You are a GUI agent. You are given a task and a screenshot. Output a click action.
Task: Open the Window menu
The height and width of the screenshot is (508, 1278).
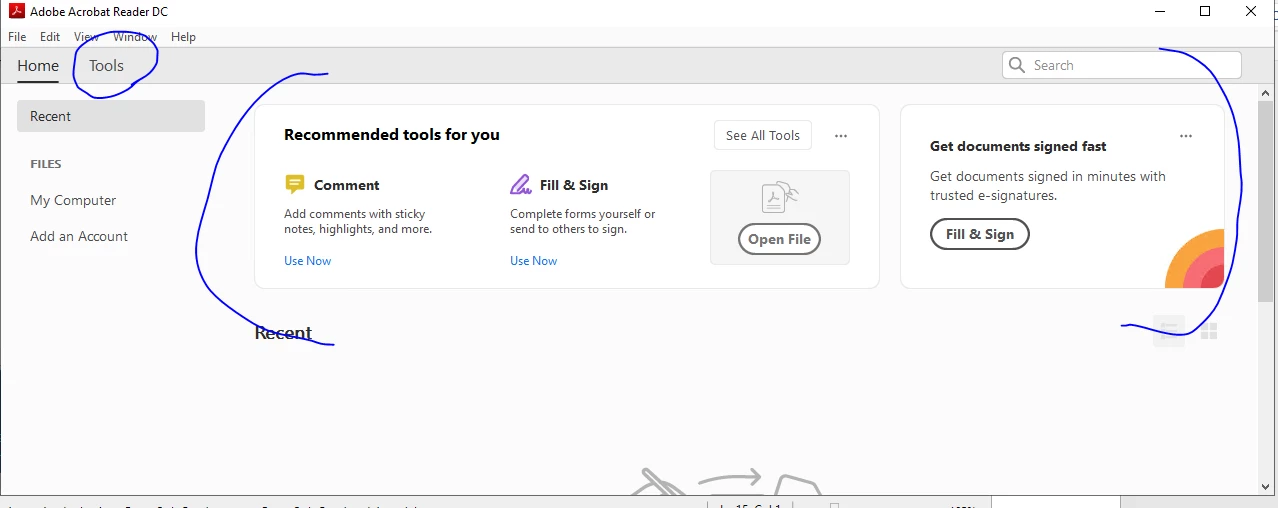(135, 37)
